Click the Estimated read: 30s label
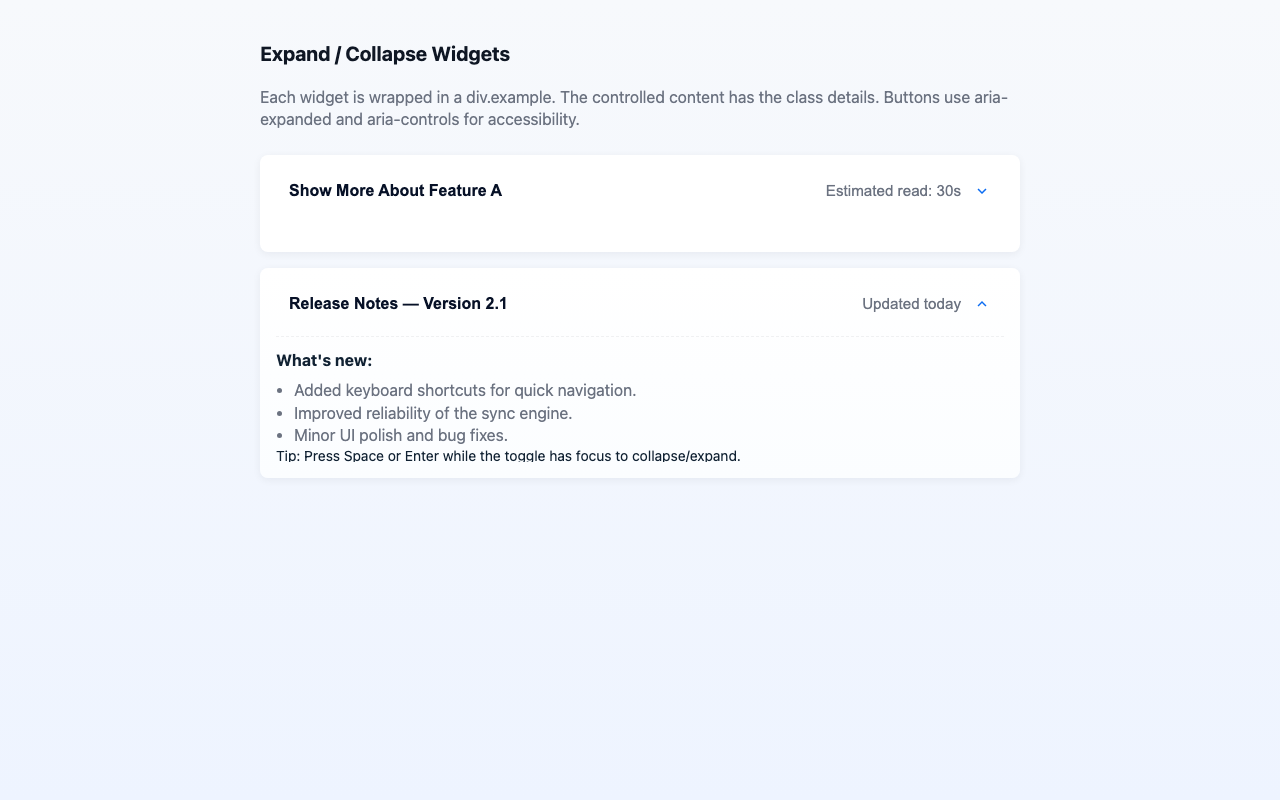Screen dimensions: 1280x800 point(893,190)
